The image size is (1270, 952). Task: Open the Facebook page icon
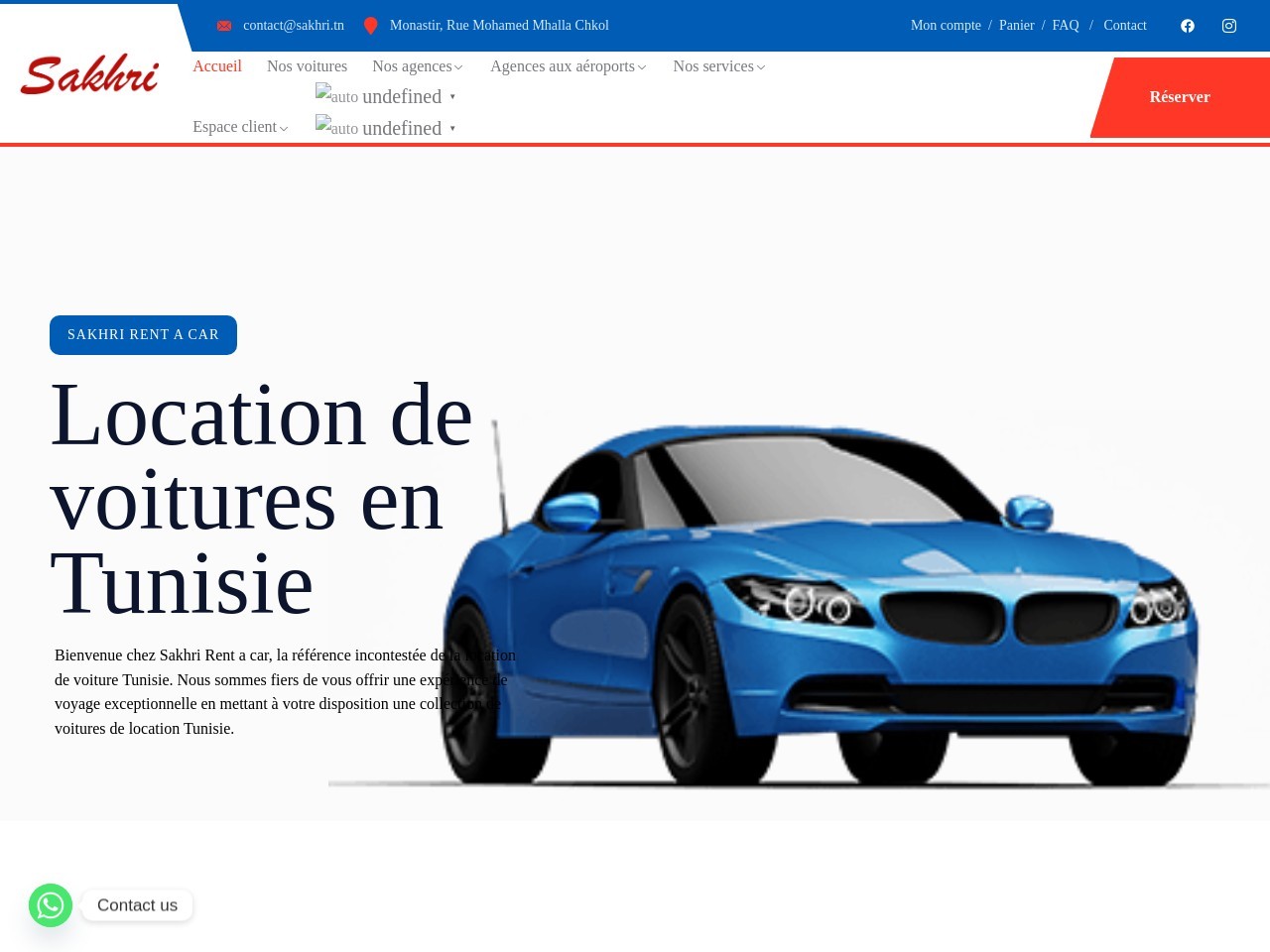[1188, 26]
